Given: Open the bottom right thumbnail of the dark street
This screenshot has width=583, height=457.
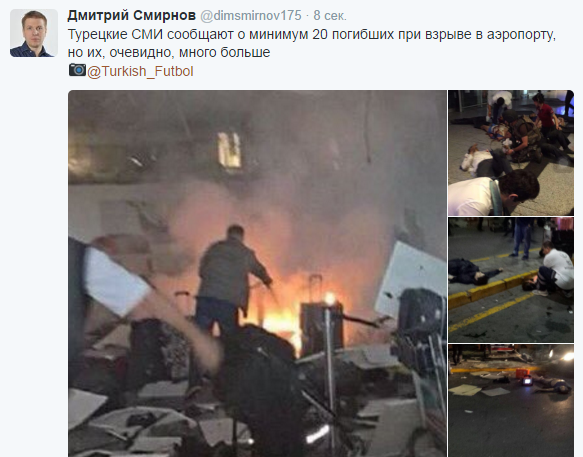Looking at the screenshot, I should (511, 400).
